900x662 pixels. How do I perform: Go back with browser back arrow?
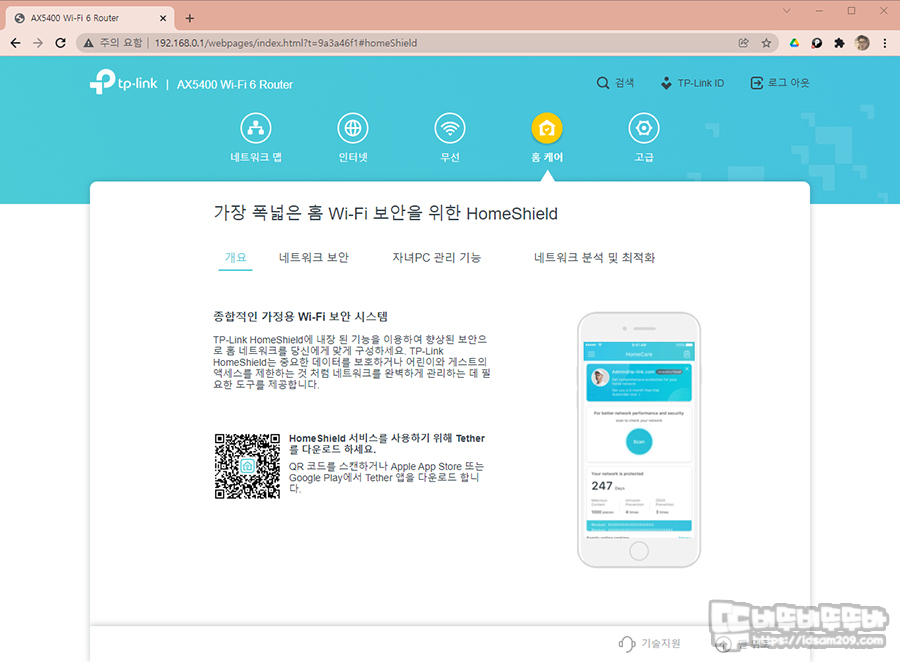(x=15, y=43)
